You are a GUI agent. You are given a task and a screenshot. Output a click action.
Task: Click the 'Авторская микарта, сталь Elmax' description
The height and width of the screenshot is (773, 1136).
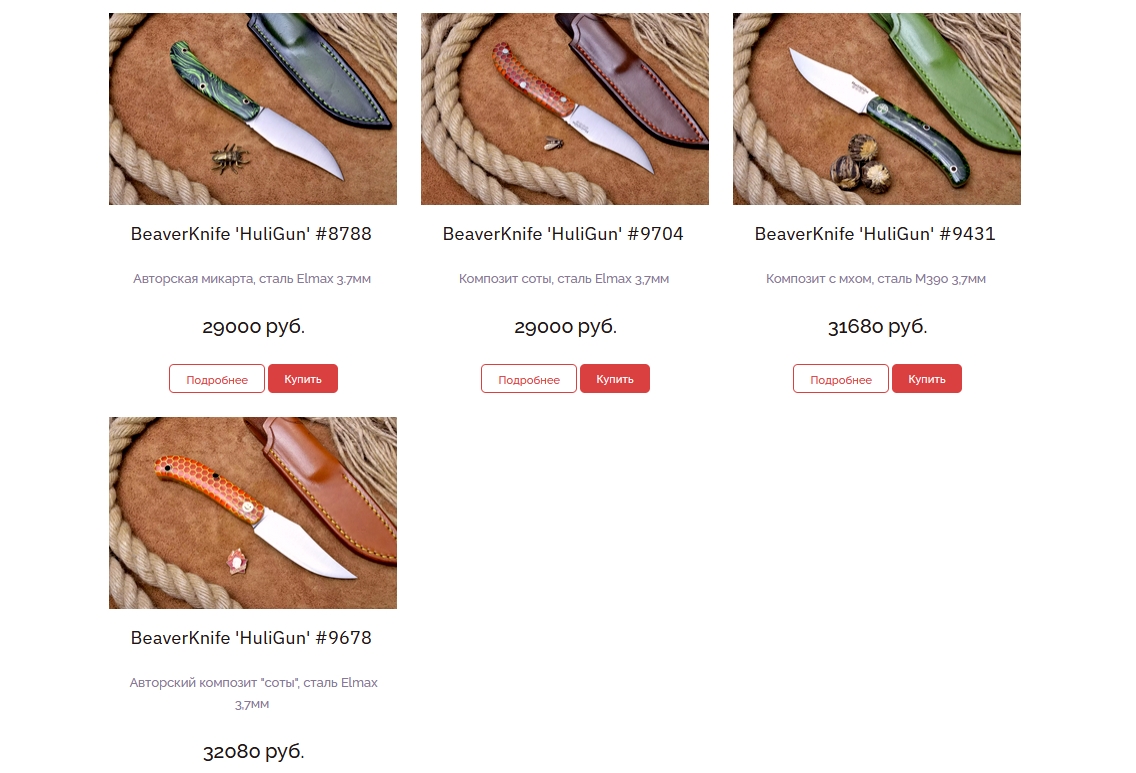tap(252, 279)
